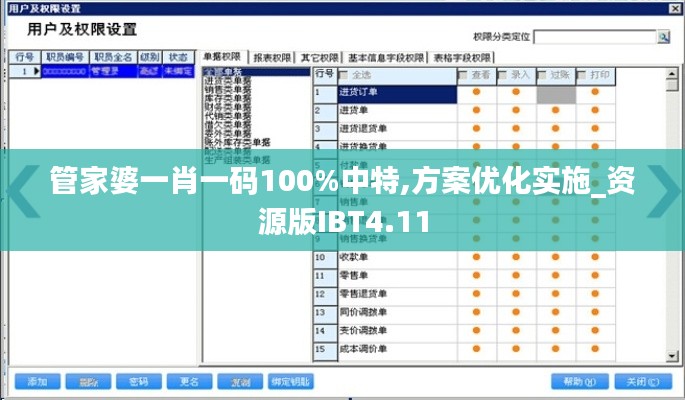
Task: Toggle 查看 permission dot for 零售退货单
Action: 476,294
